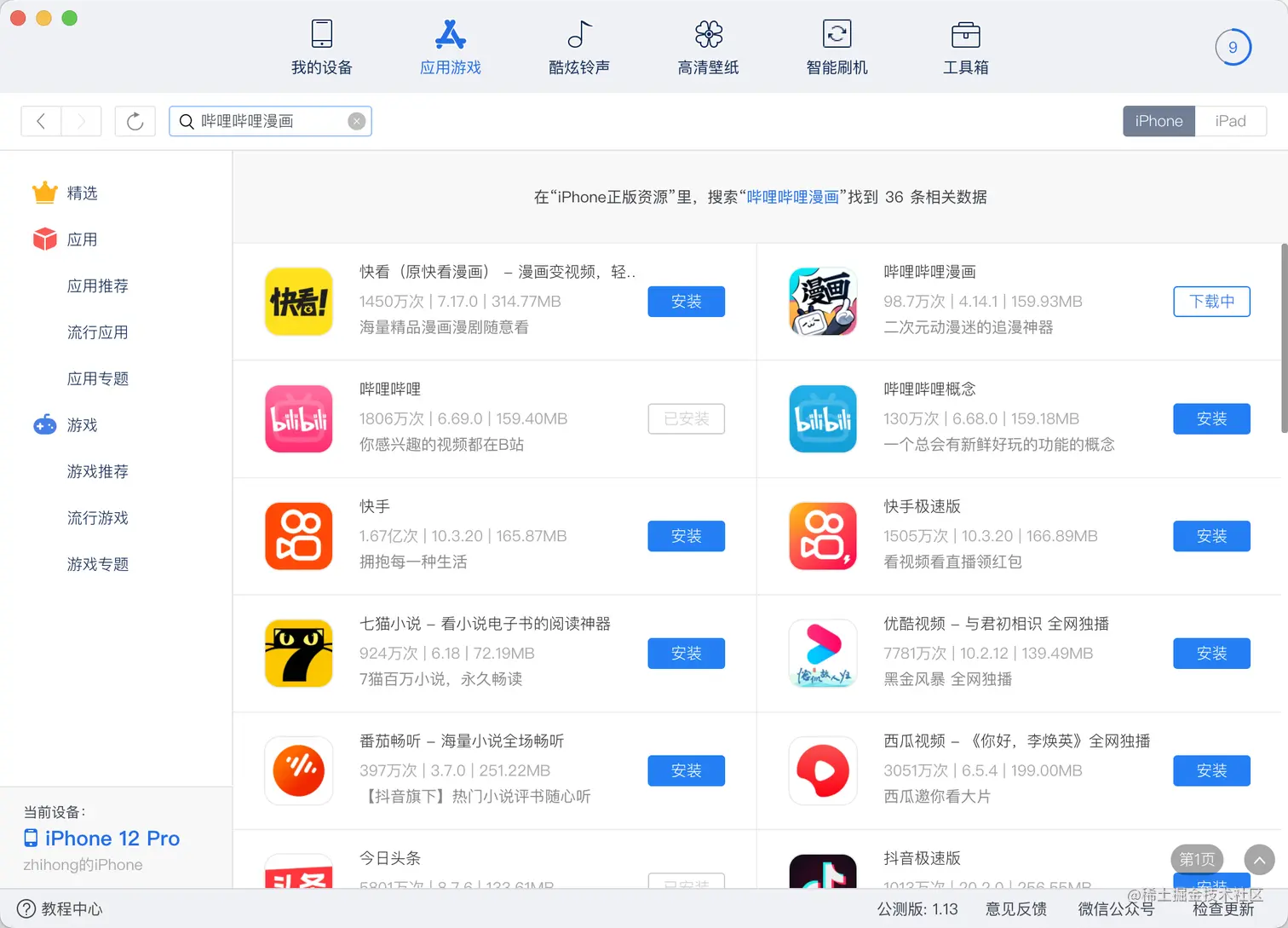The width and height of the screenshot is (1288, 928).
Task: Open the 我的设备 (My Devices) section
Action: 321,47
